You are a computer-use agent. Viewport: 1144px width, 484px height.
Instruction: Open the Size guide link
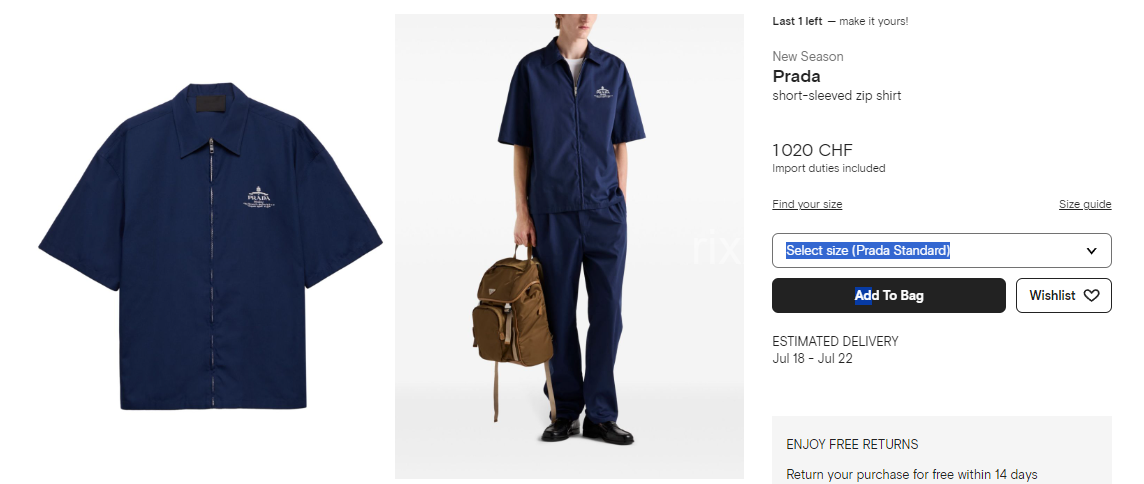click(x=1085, y=204)
